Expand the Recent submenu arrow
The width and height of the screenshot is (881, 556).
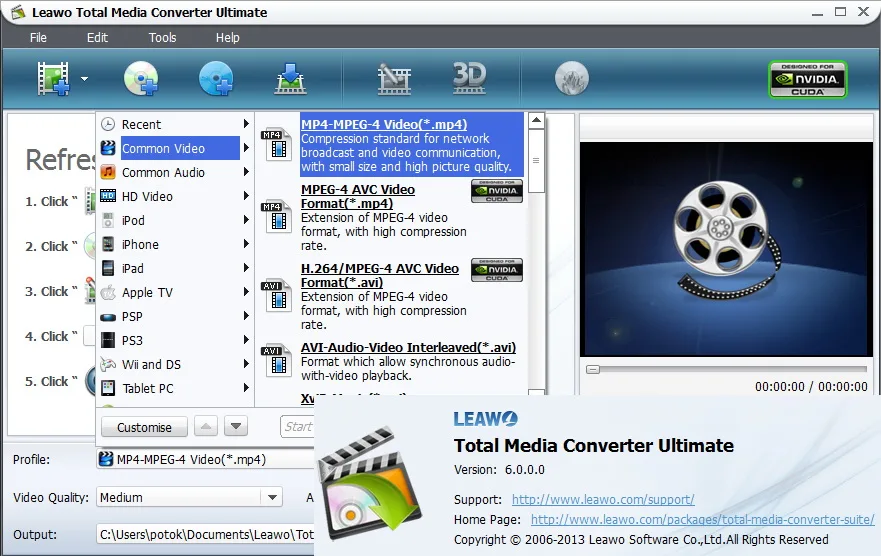[x=246, y=124]
